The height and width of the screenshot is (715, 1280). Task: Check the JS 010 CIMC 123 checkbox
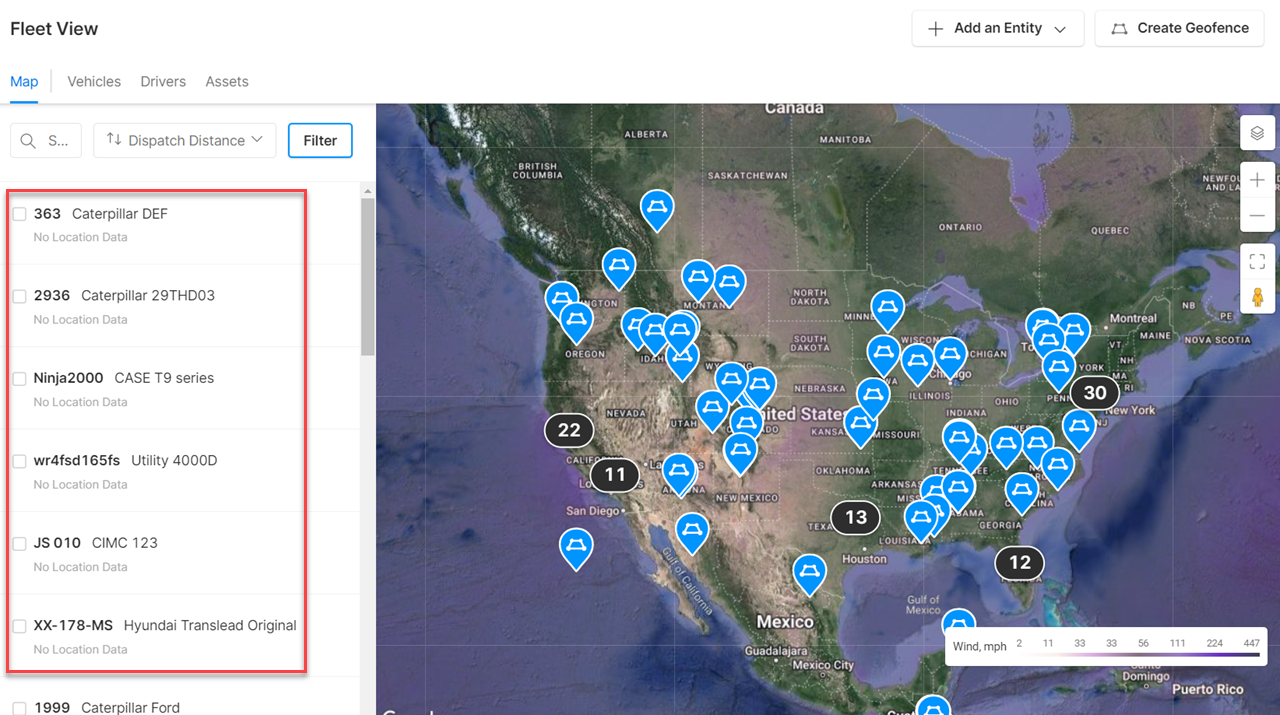pos(19,544)
